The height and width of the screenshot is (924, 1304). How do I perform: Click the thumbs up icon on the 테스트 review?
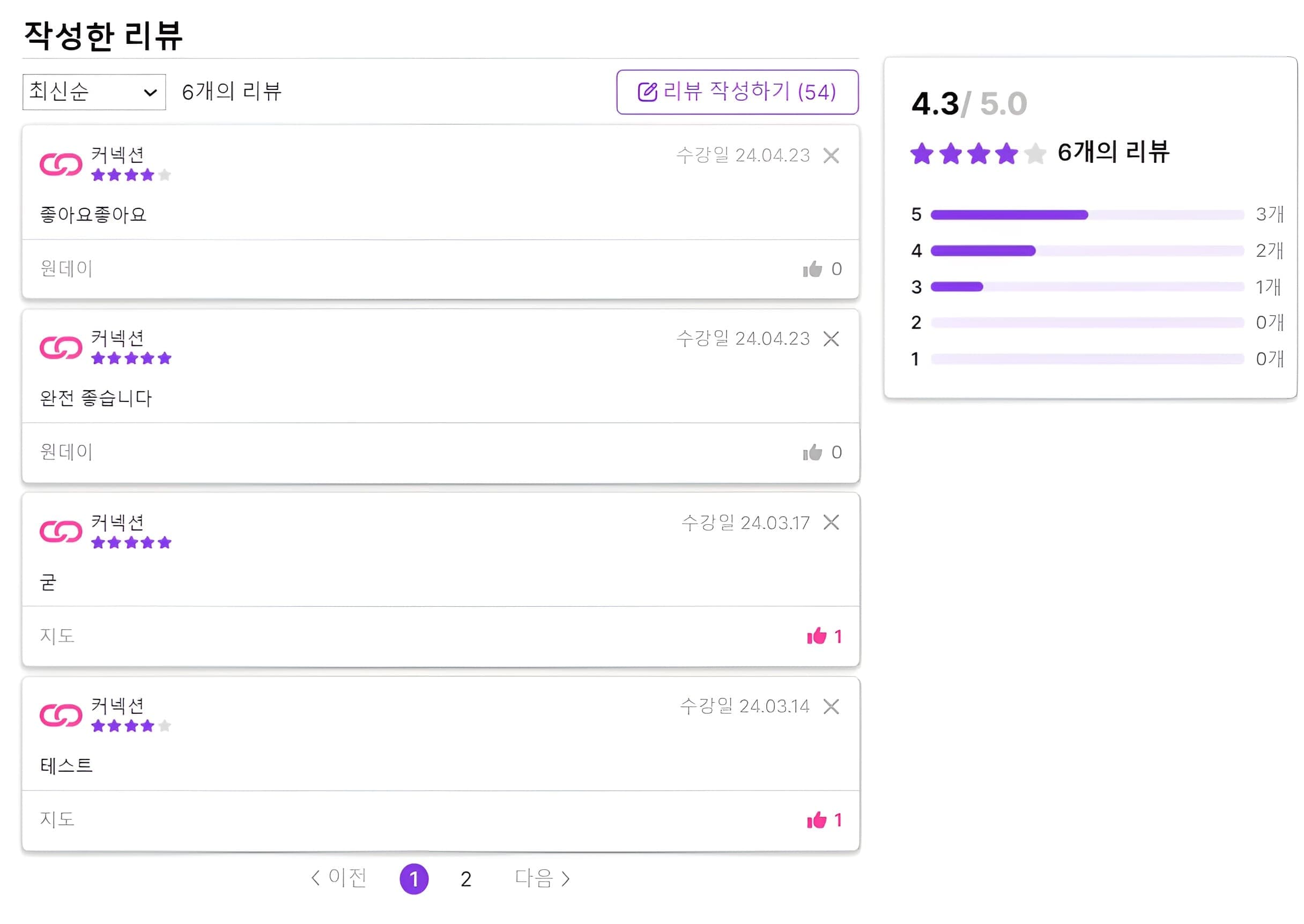pyautogui.click(x=818, y=819)
